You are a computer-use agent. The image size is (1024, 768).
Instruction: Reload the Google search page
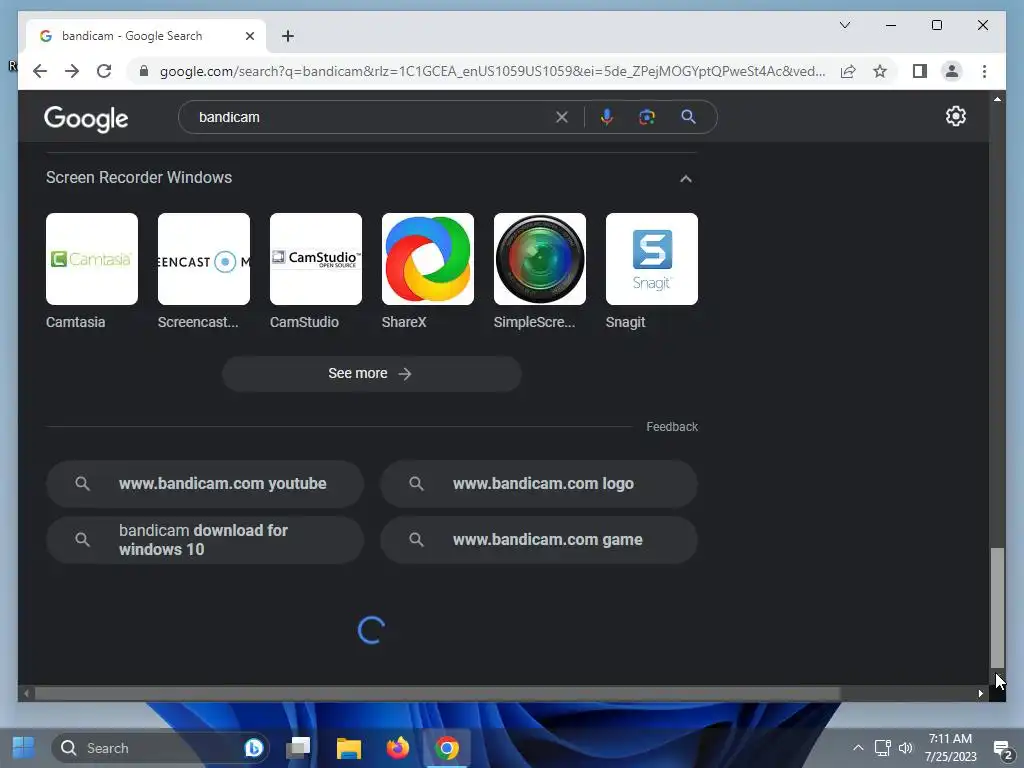(x=104, y=71)
